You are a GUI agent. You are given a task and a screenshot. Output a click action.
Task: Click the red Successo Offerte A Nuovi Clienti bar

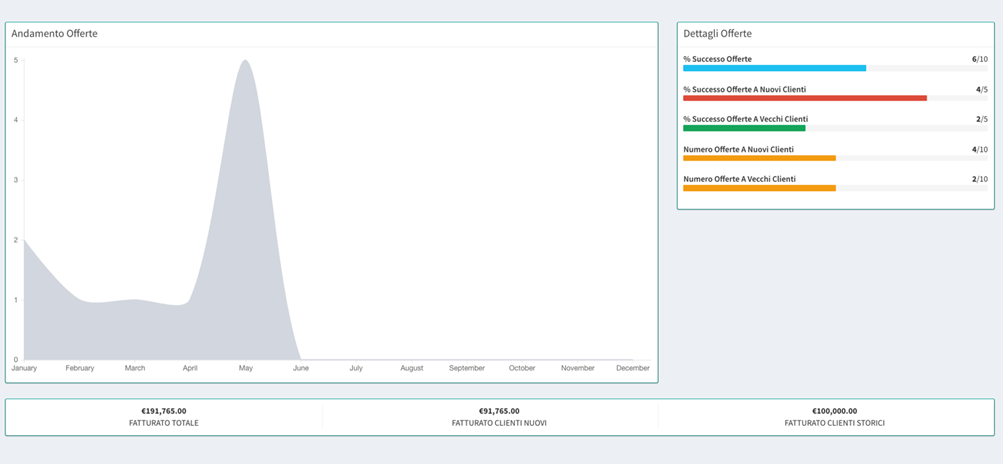click(805, 98)
